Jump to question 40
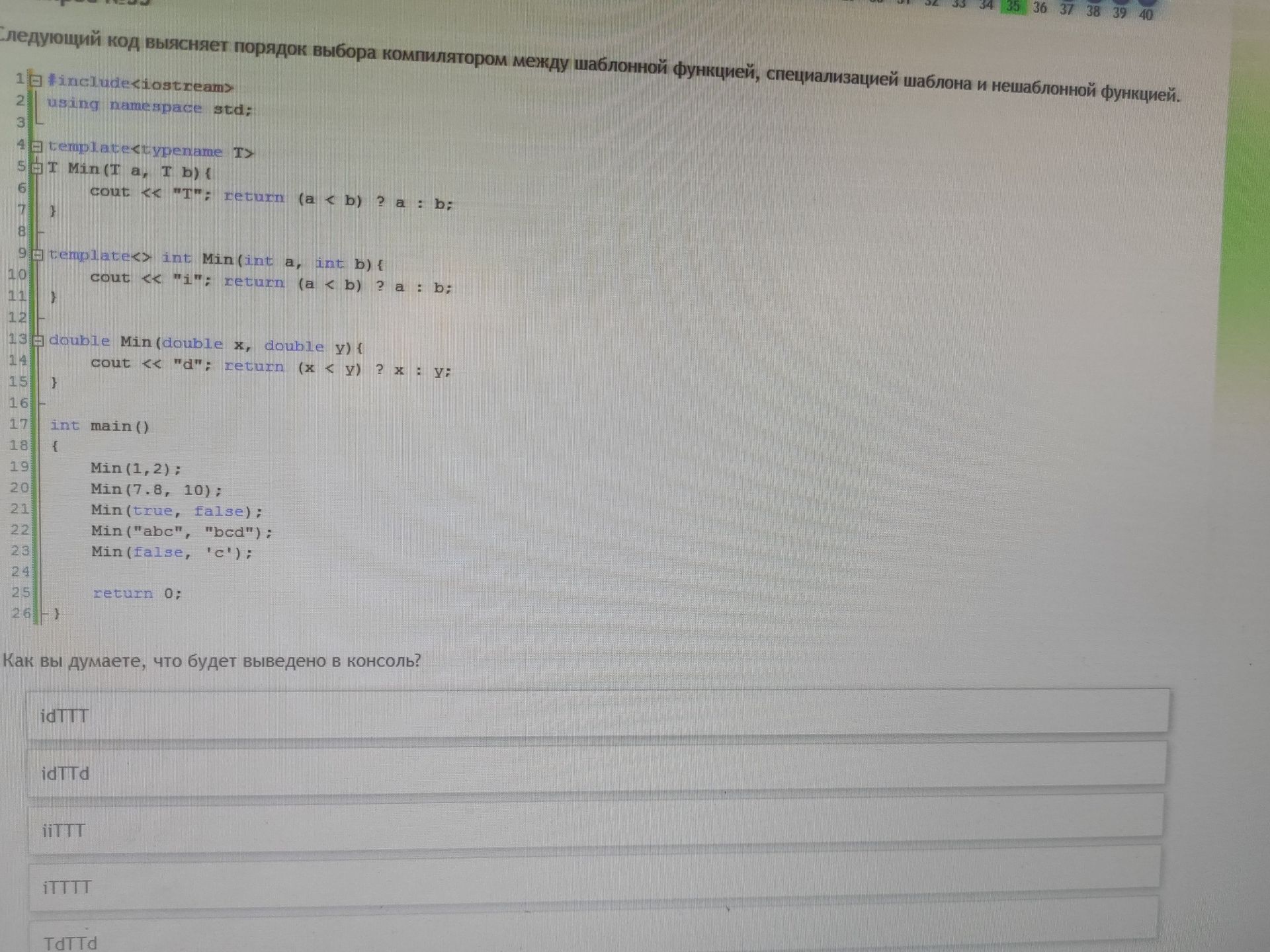 [1146, 13]
